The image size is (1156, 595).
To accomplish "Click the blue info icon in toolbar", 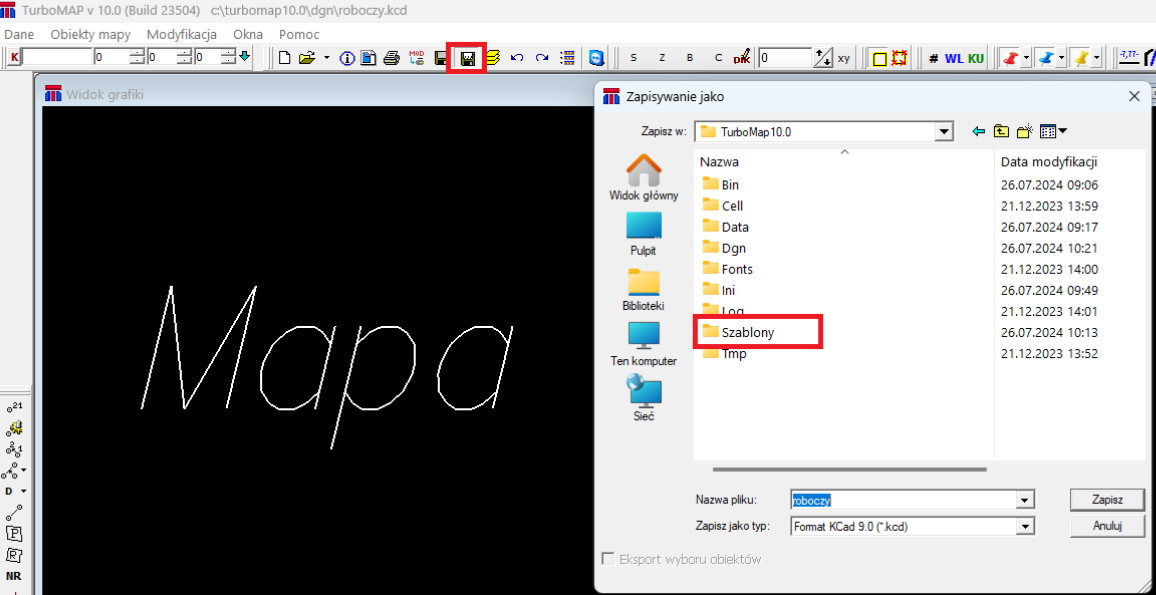I will (x=347, y=58).
